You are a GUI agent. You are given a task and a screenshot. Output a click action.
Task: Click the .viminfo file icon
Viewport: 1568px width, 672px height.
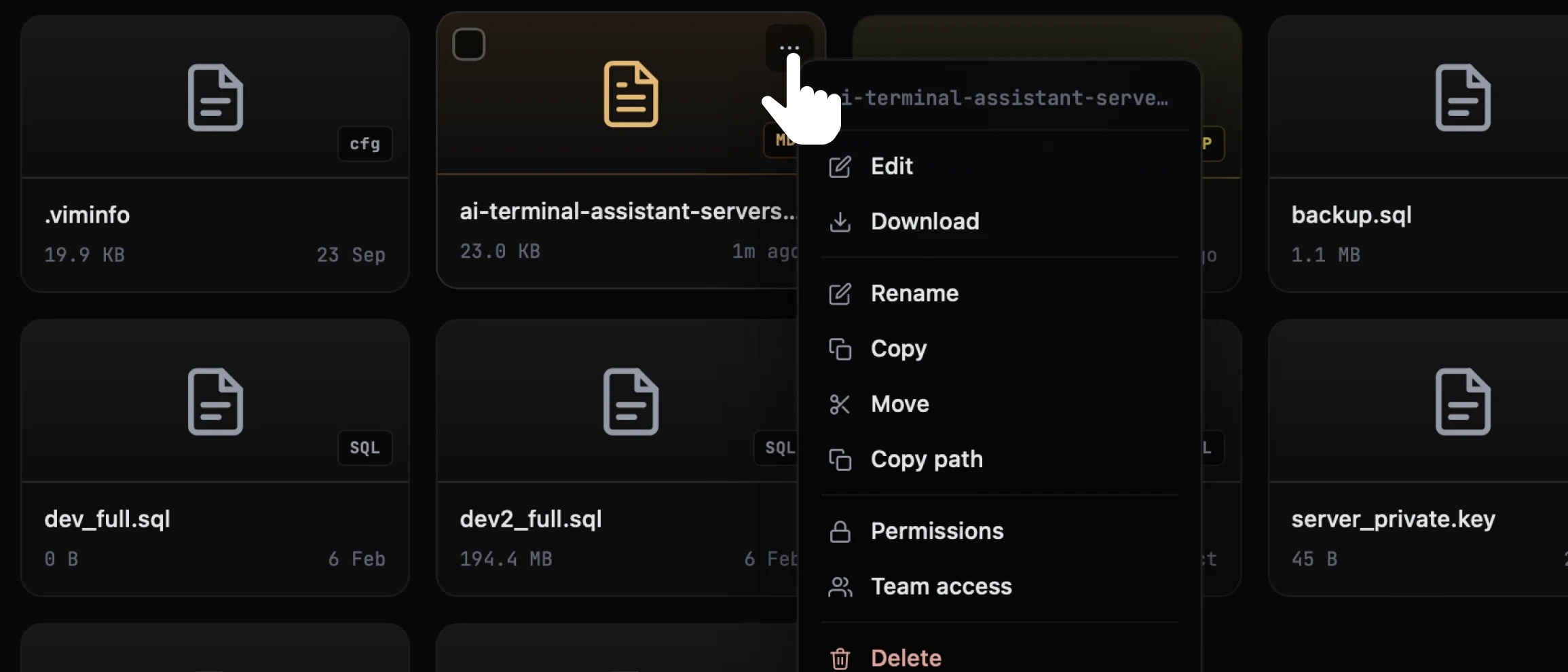(x=215, y=98)
